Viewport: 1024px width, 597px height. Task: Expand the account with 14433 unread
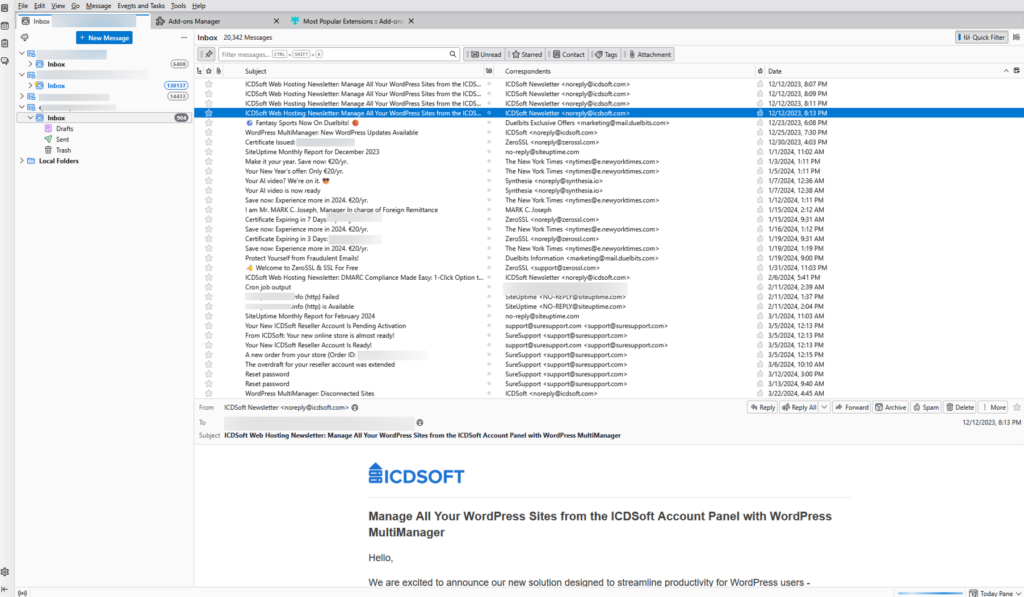[22, 96]
